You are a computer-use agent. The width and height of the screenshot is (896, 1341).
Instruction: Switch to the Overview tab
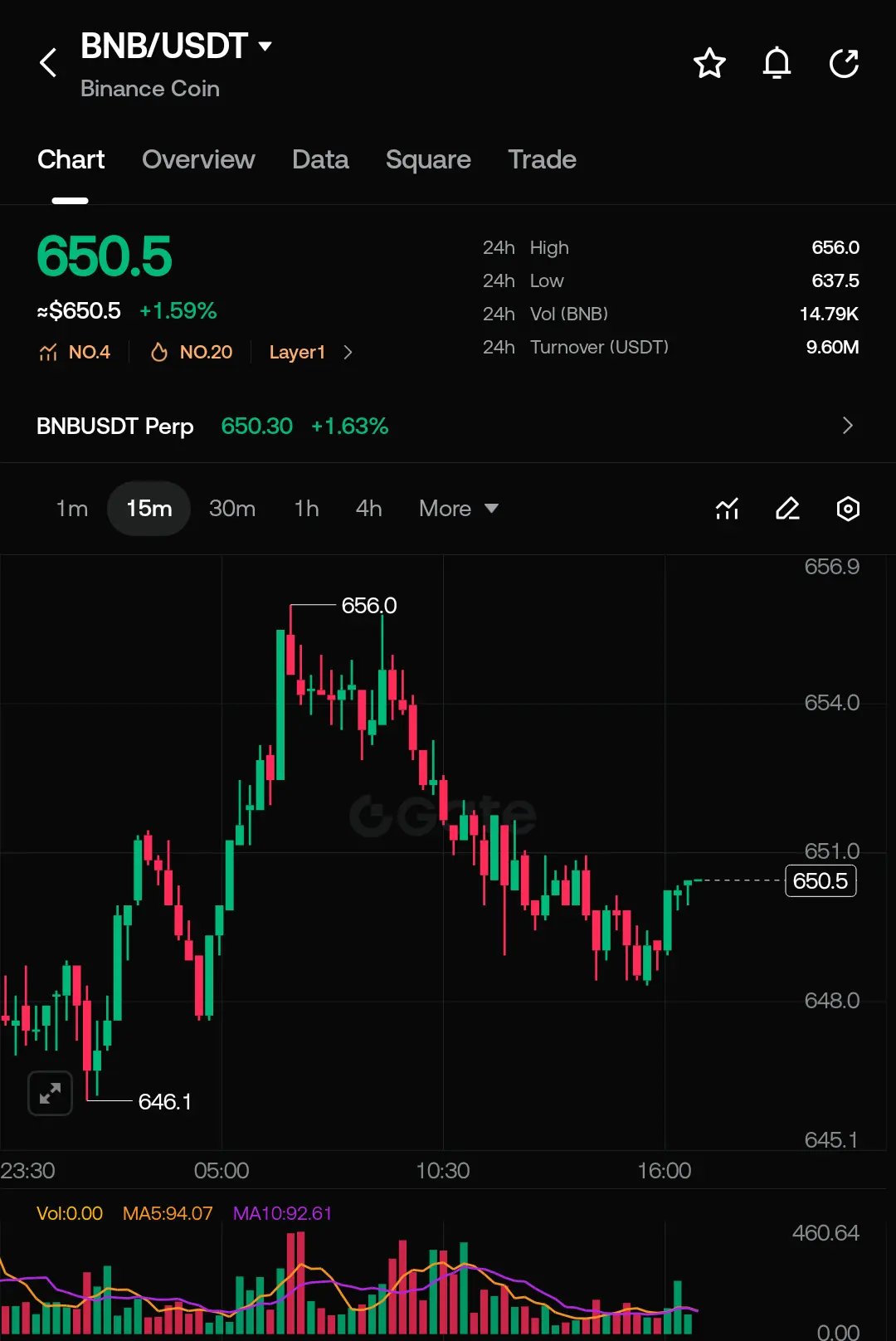198,159
